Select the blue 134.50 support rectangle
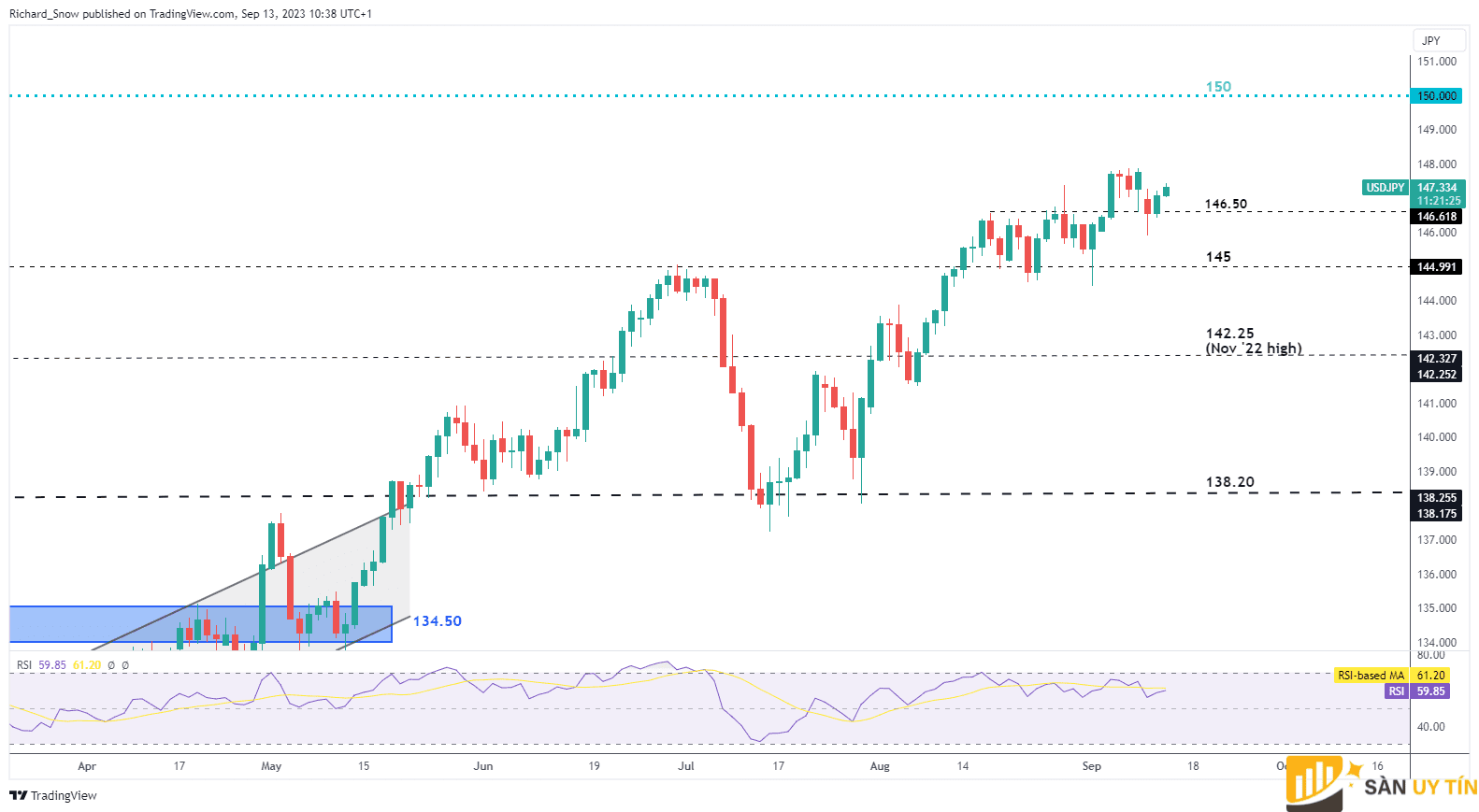1479x812 pixels. [x=201, y=624]
